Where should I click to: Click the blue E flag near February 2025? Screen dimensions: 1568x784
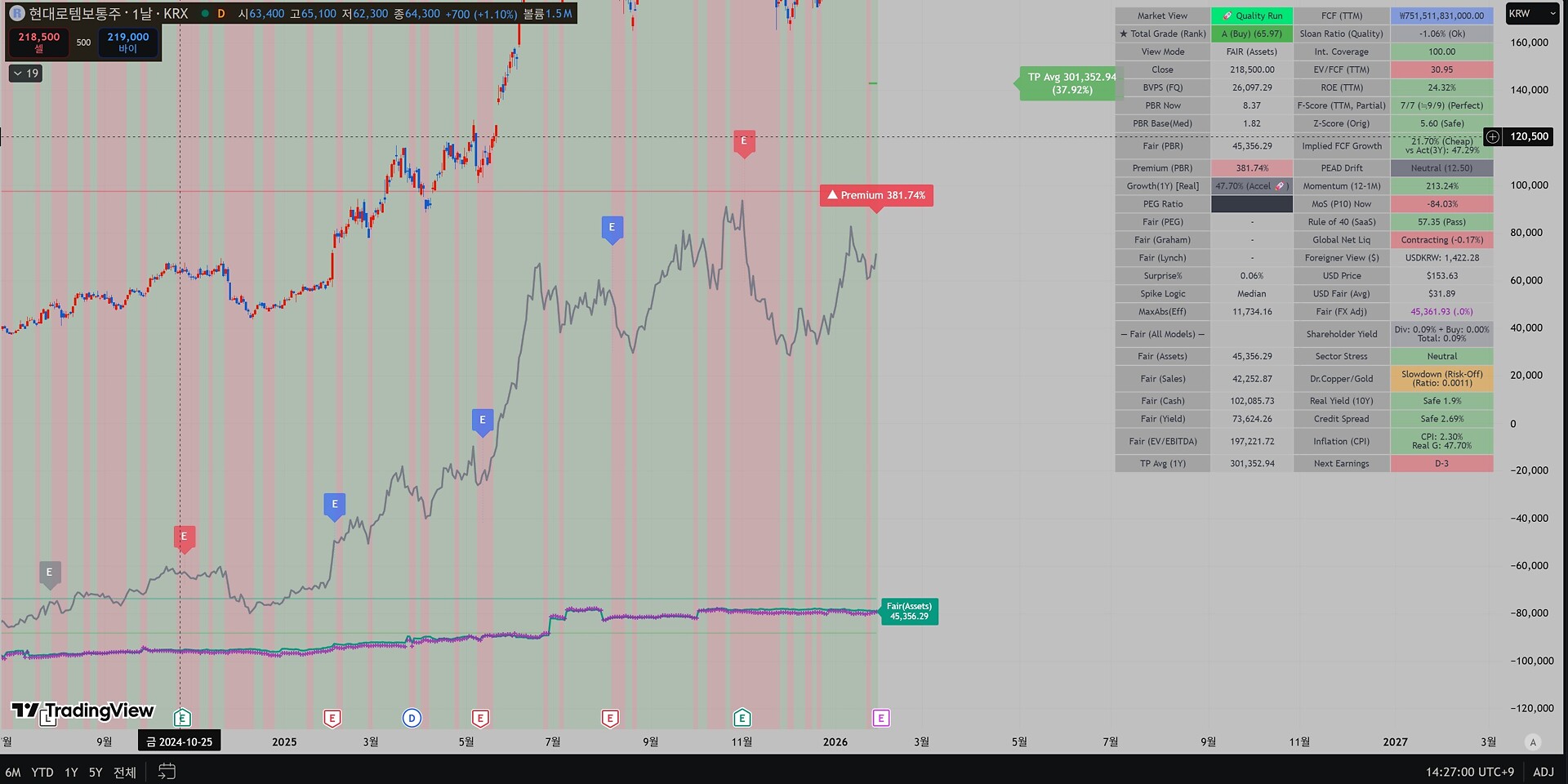click(x=335, y=506)
